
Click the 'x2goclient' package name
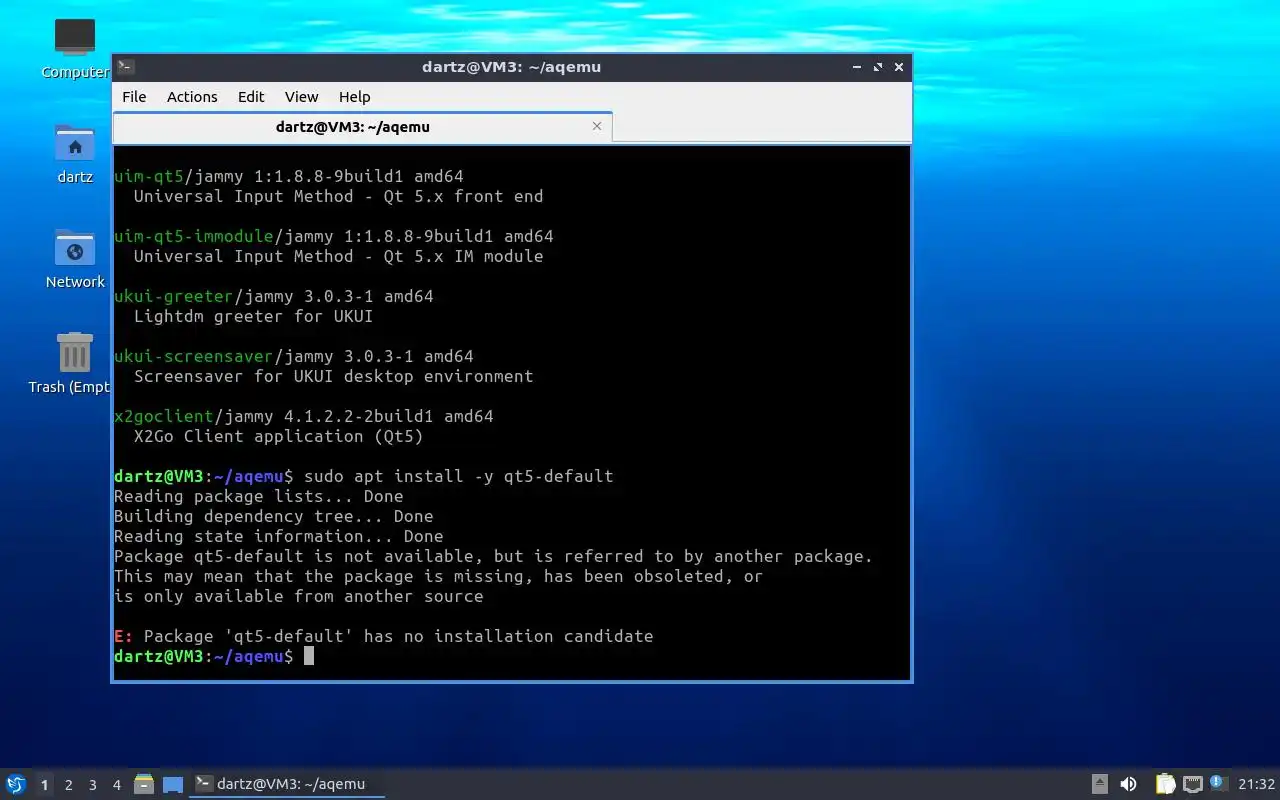[164, 416]
